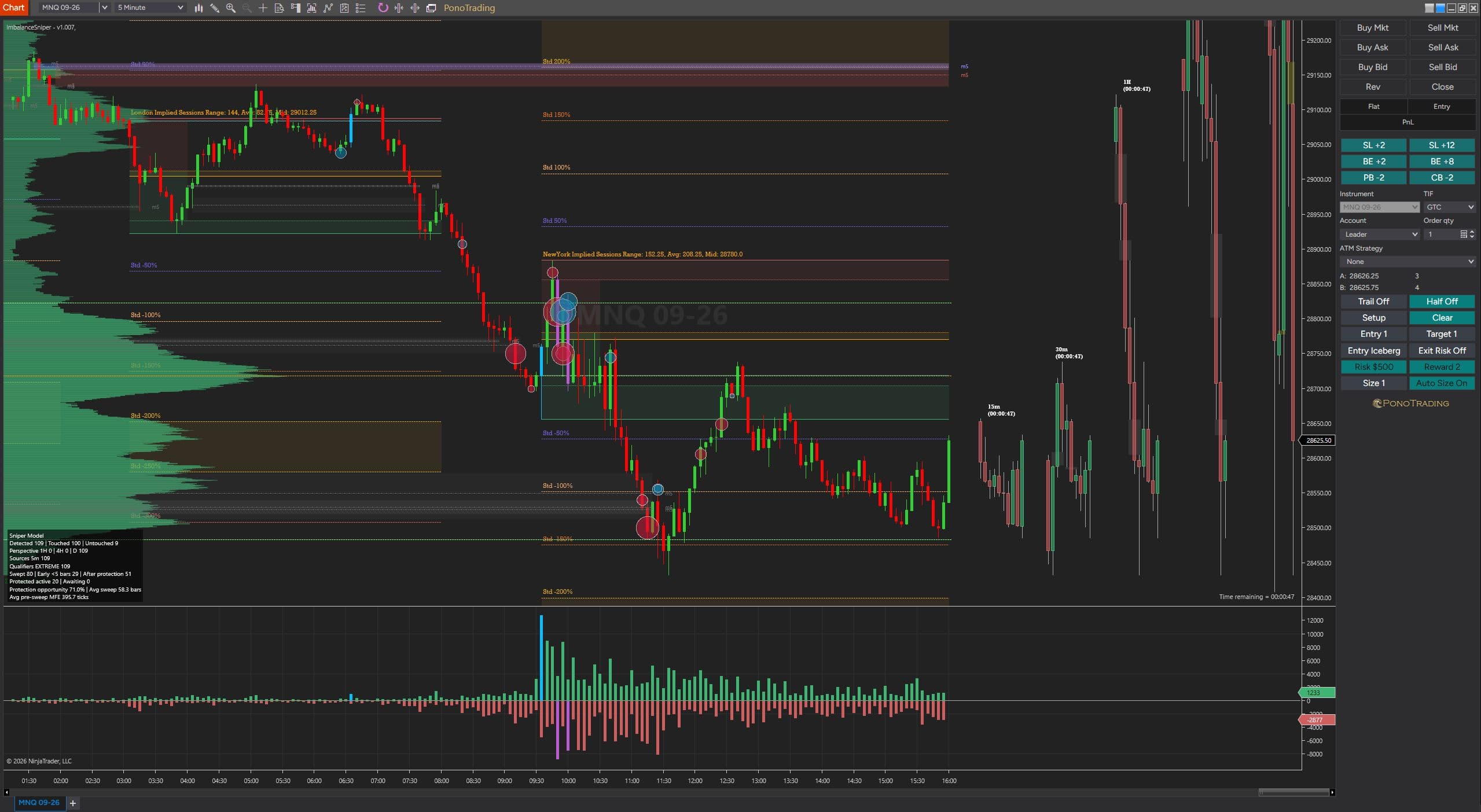Click the CB -2 button

point(1442,178)
